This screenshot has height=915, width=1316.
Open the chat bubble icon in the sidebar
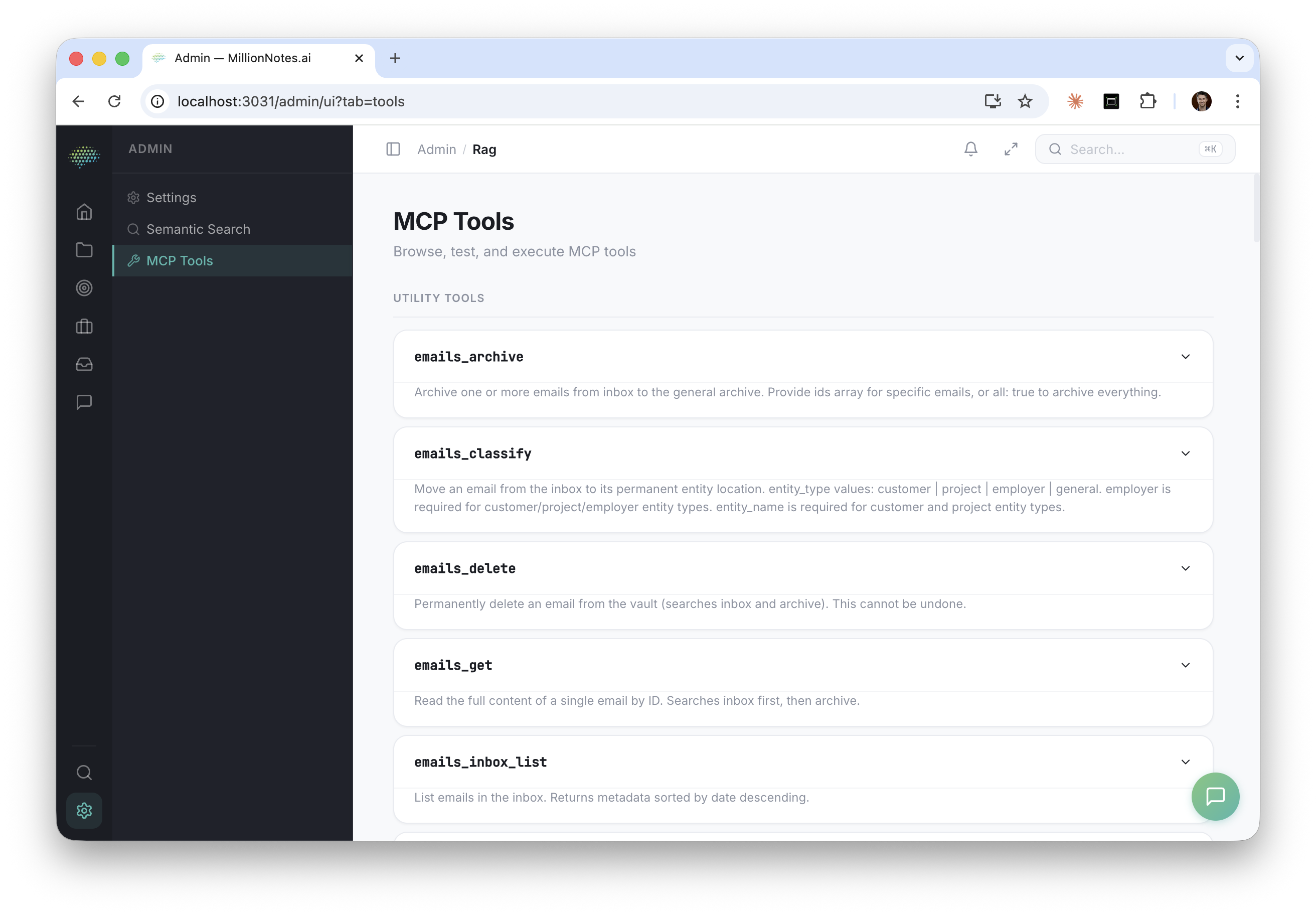84,402
